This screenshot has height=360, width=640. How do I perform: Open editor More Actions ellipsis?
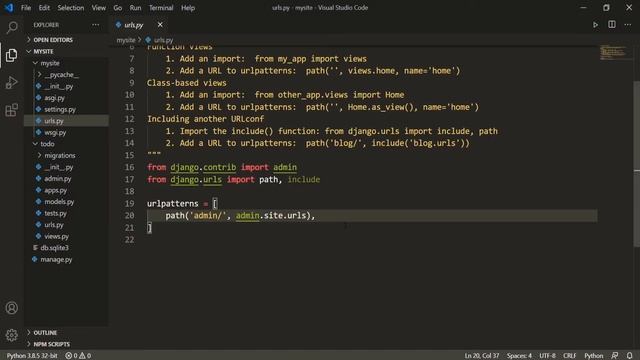(x=628, y=25)
